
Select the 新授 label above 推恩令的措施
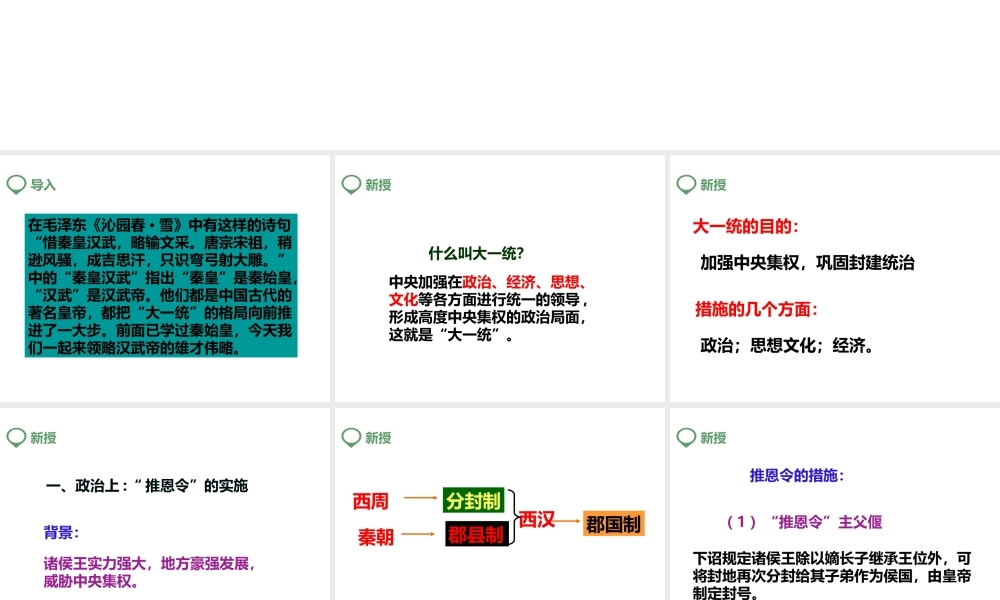[x=713, y=438]
